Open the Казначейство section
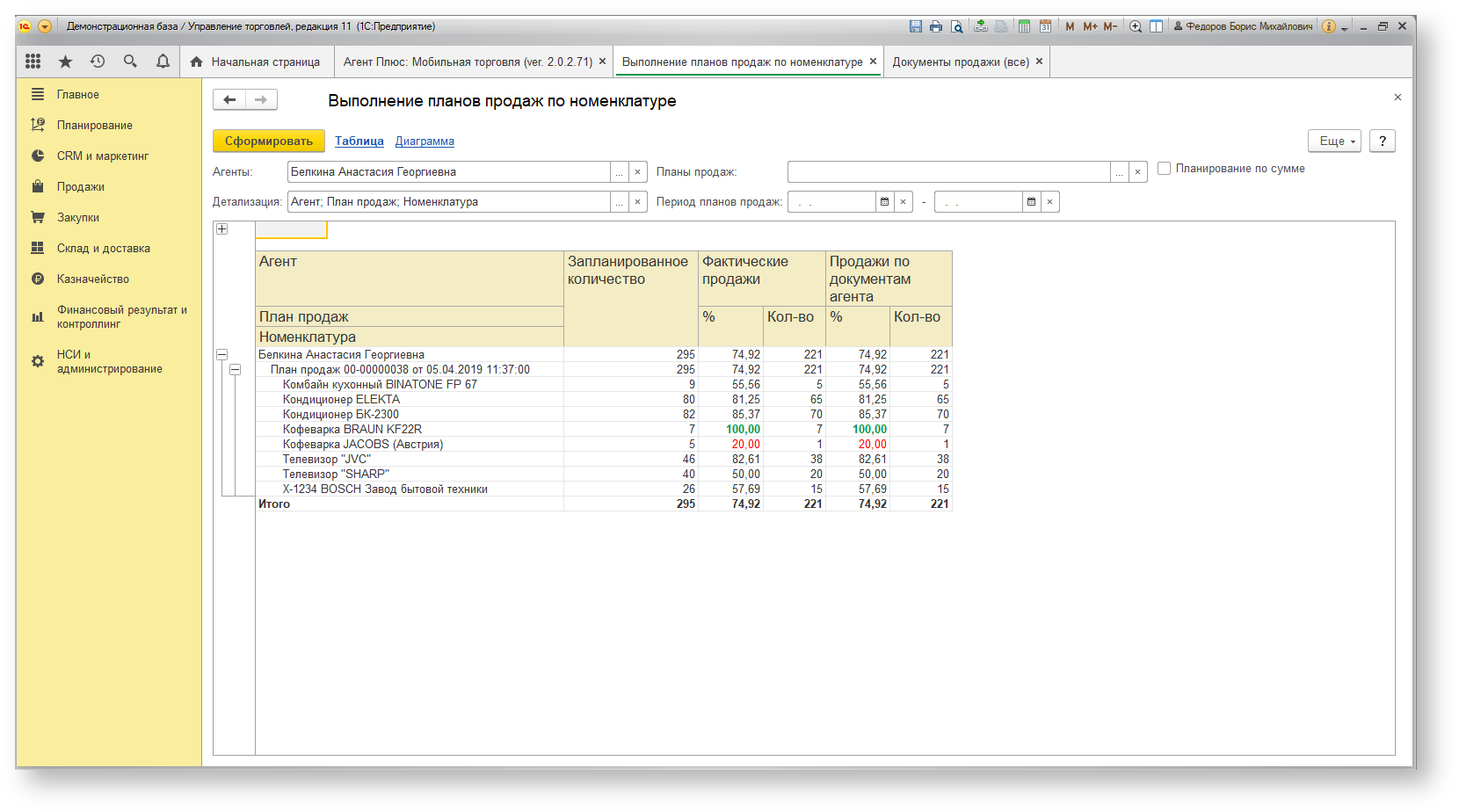1459x812 pixels. pyautogui.click(x=92, y=279)
